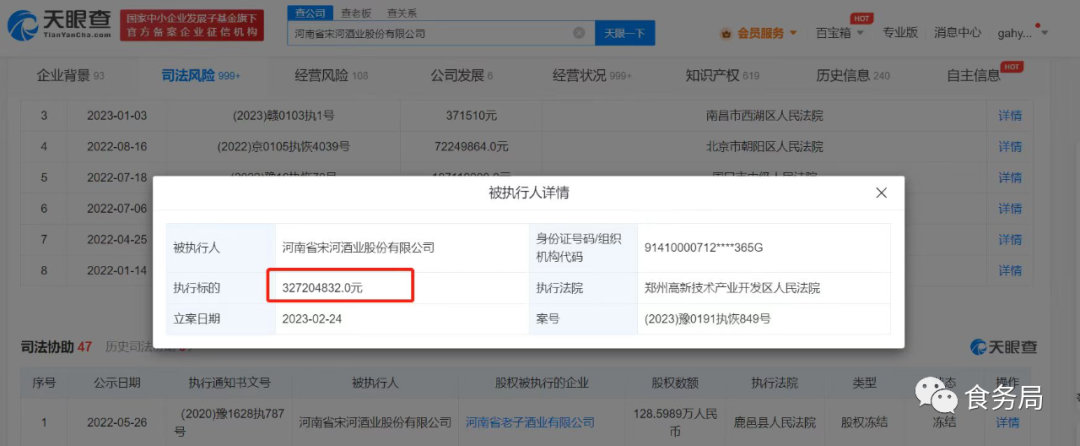The height and width of the screenshot is (446, 1080).
Task: Click the 天眼一下 search button
Action: pyautogui.click(x=625, y=33)
